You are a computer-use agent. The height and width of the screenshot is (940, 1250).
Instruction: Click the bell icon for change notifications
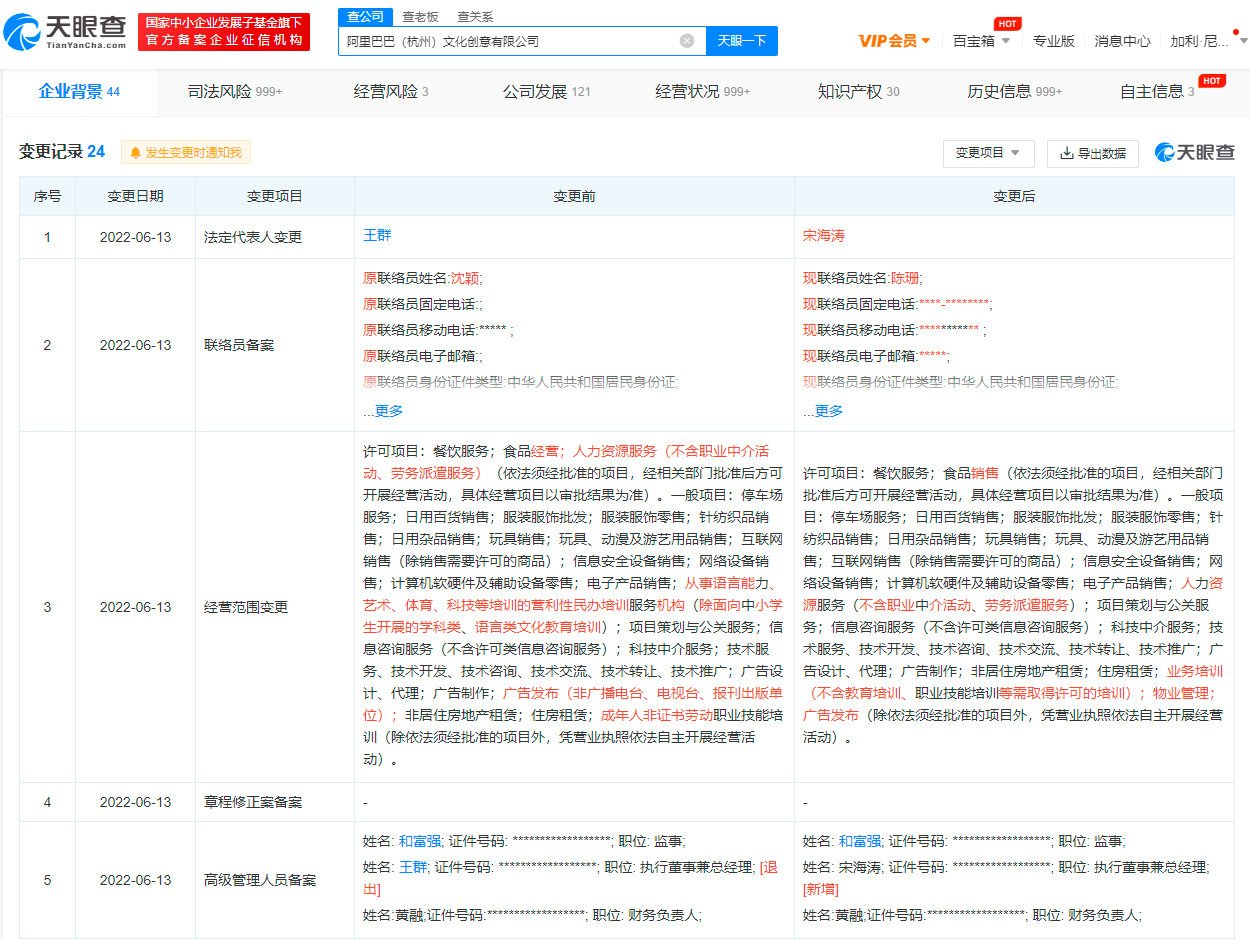[x=135, y=153]
